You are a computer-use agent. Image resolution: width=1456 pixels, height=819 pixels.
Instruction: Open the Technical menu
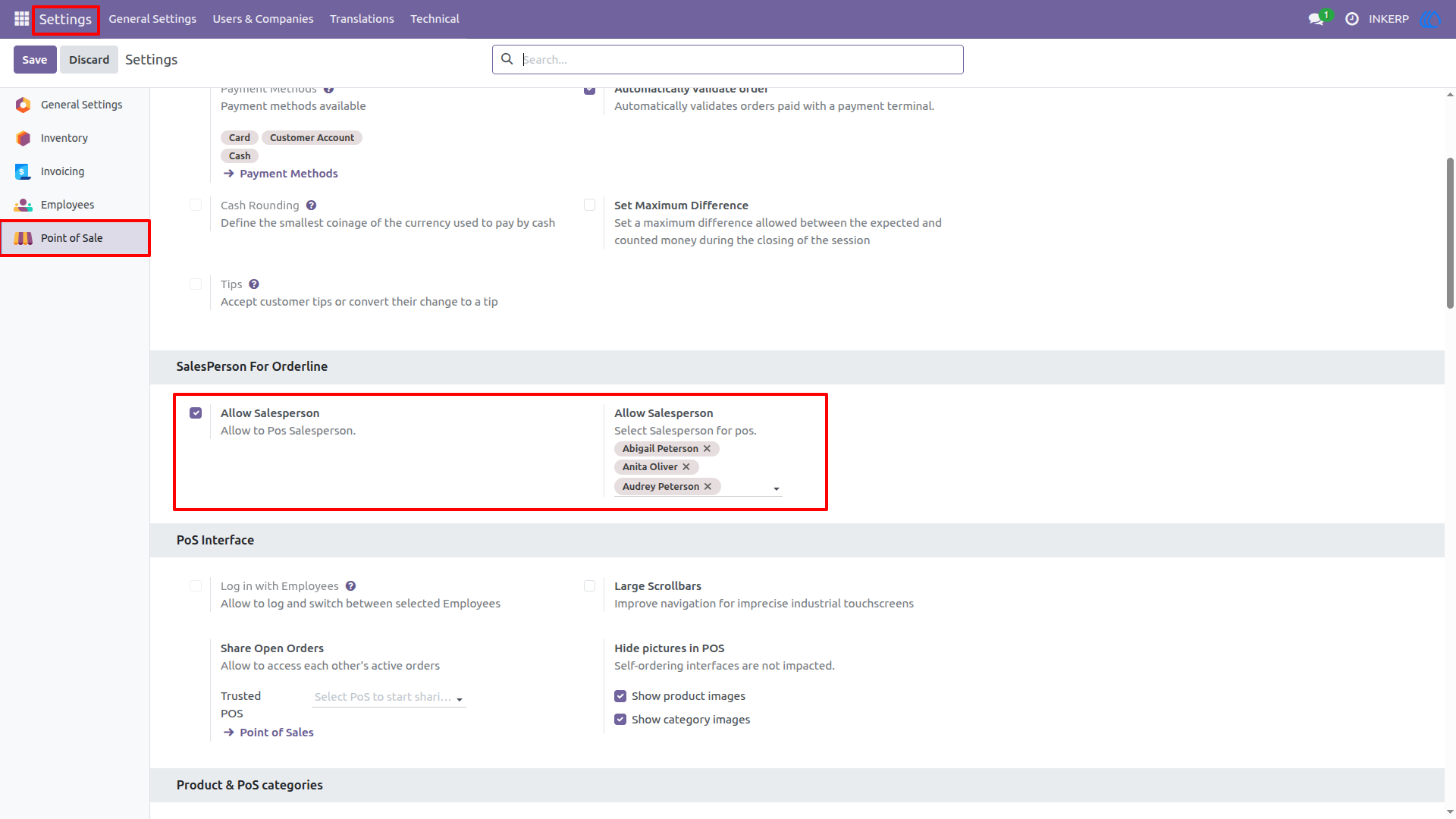click(435, 19)
